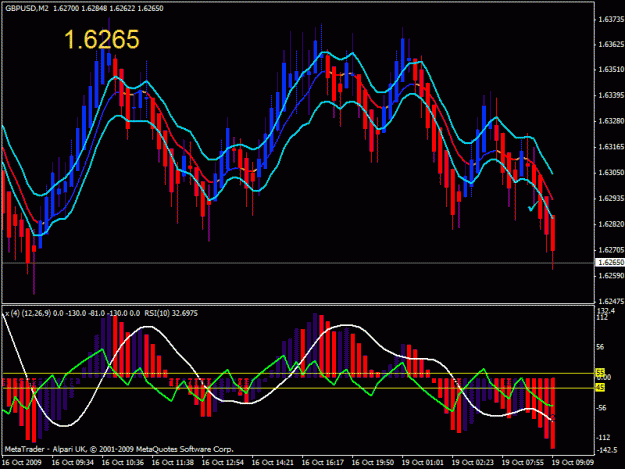Click the large yellow 1.6265 price label

(x=102, y=39)
